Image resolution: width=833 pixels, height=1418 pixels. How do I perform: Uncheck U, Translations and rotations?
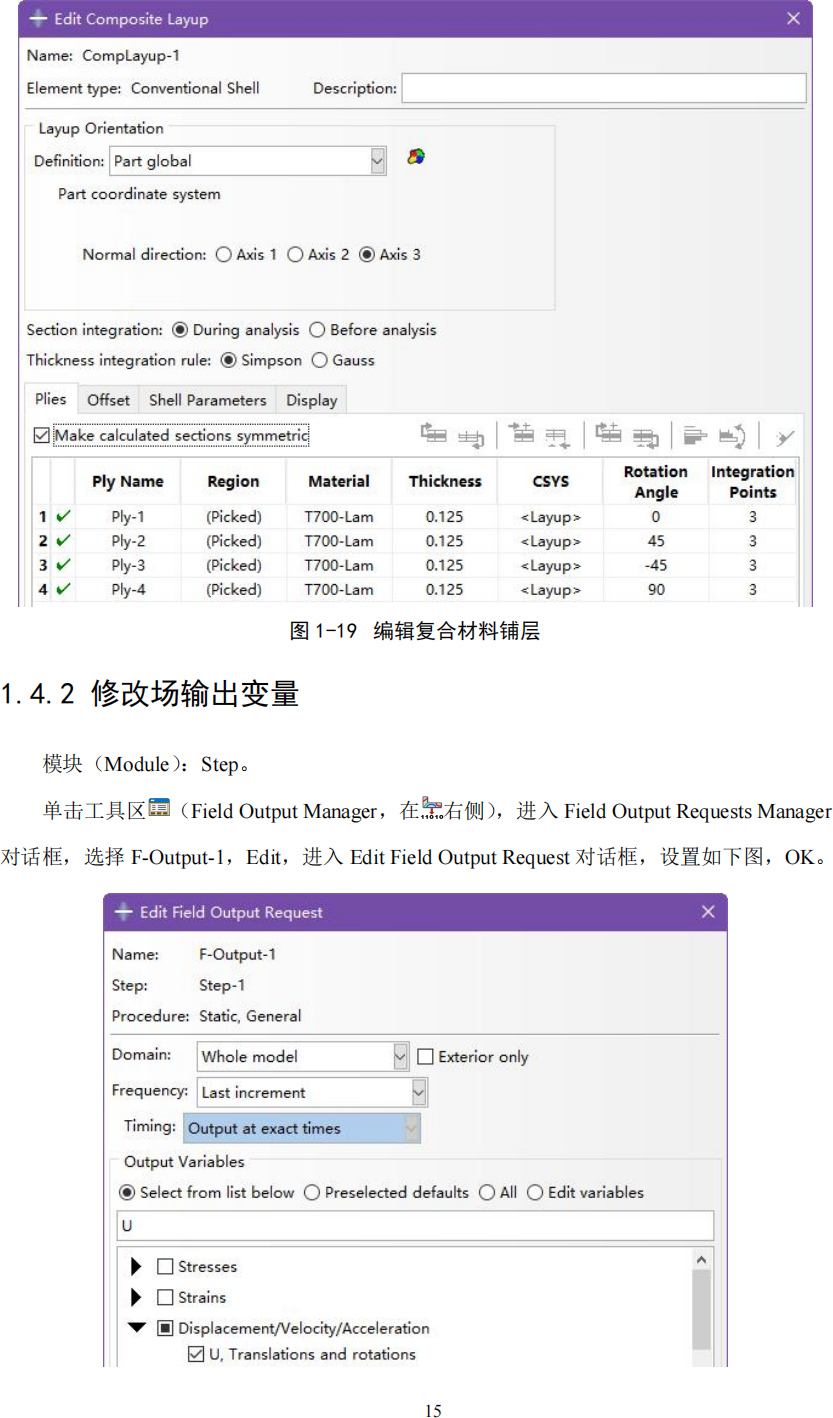coord(196,1354)
